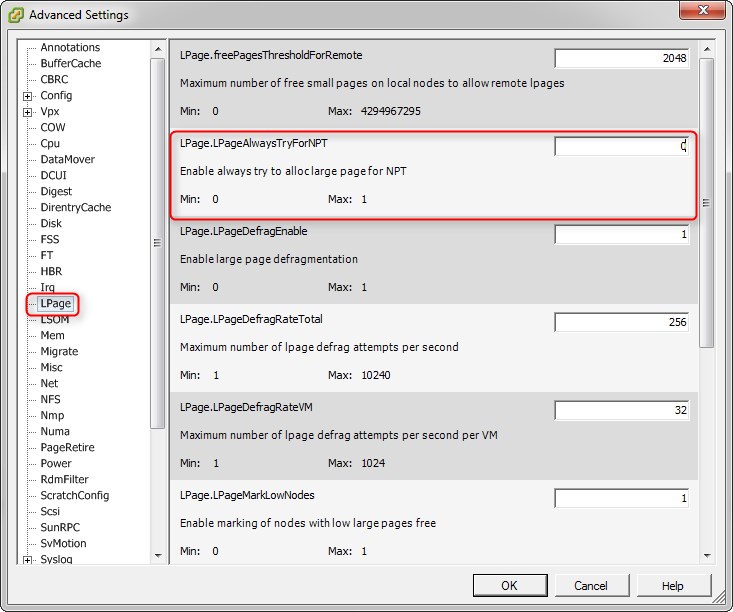Focus the LPage.LPageDefragEnable input box
The width and height of the screenshot is (733, 612).
(x=622, y=234)
